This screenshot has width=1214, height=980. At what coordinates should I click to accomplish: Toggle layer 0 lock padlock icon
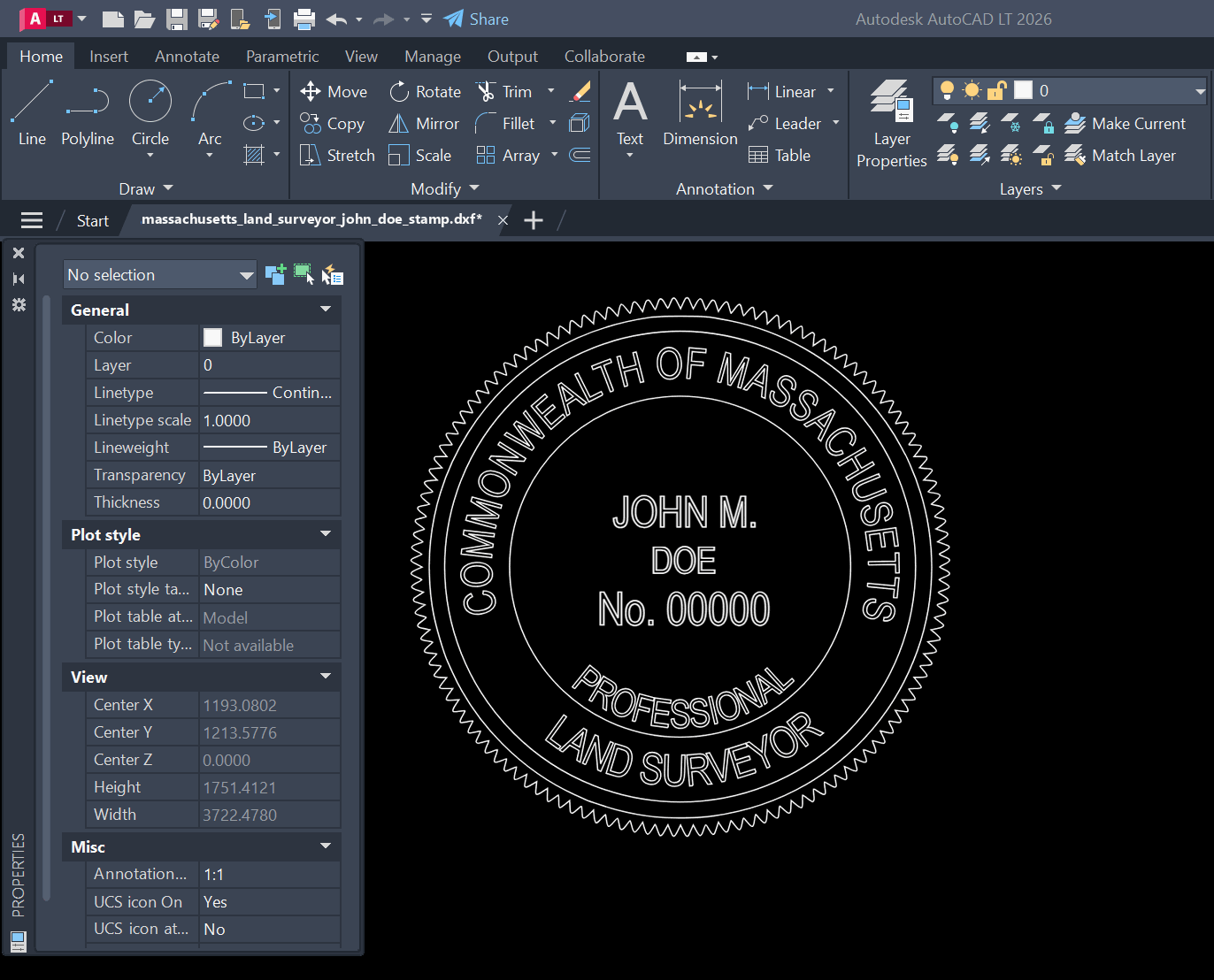tap(997, 90)
